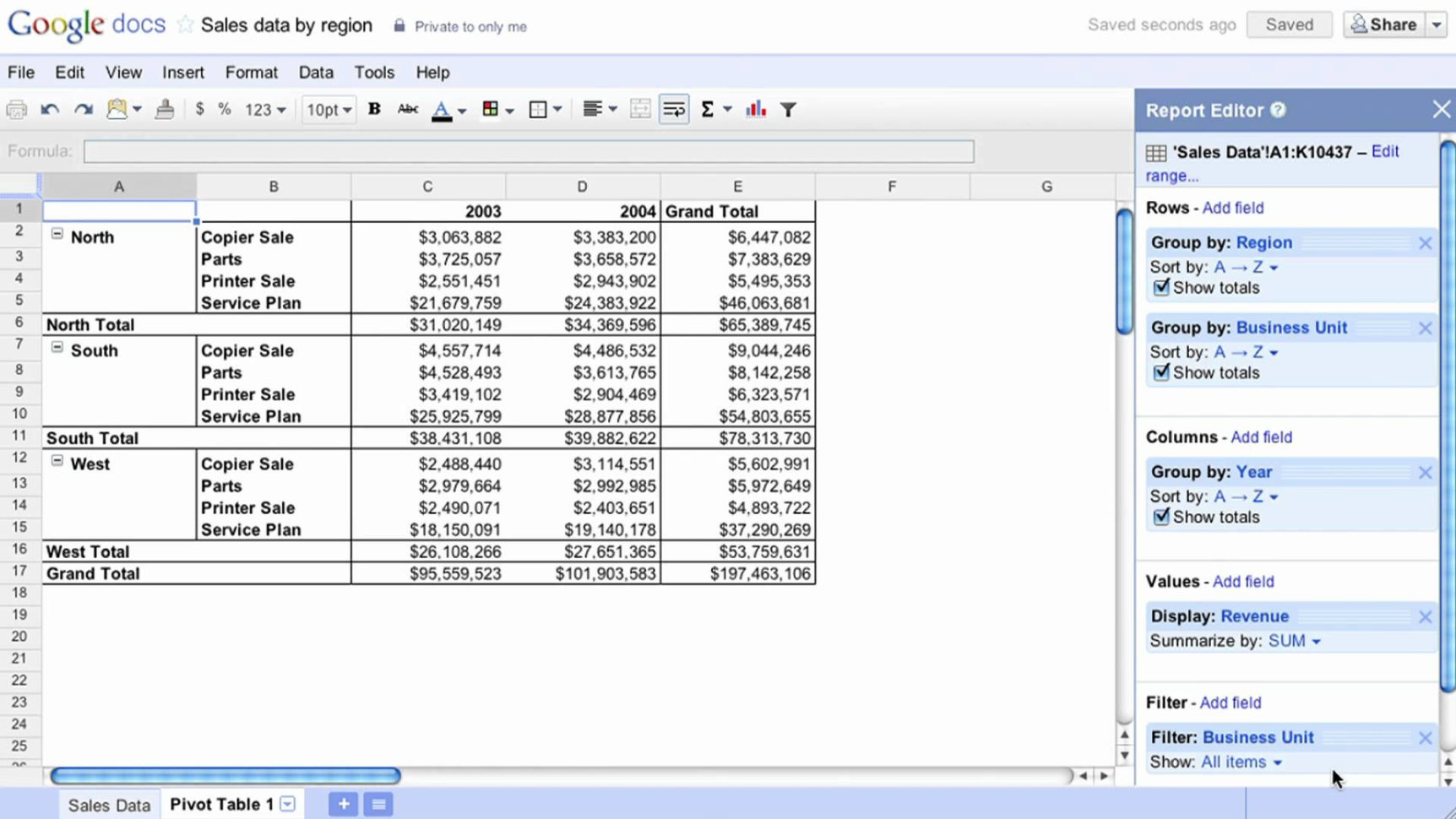This screenshot has width=1456, height=819.
Task: Toggle bold formatting
Action: coord(373,109)
